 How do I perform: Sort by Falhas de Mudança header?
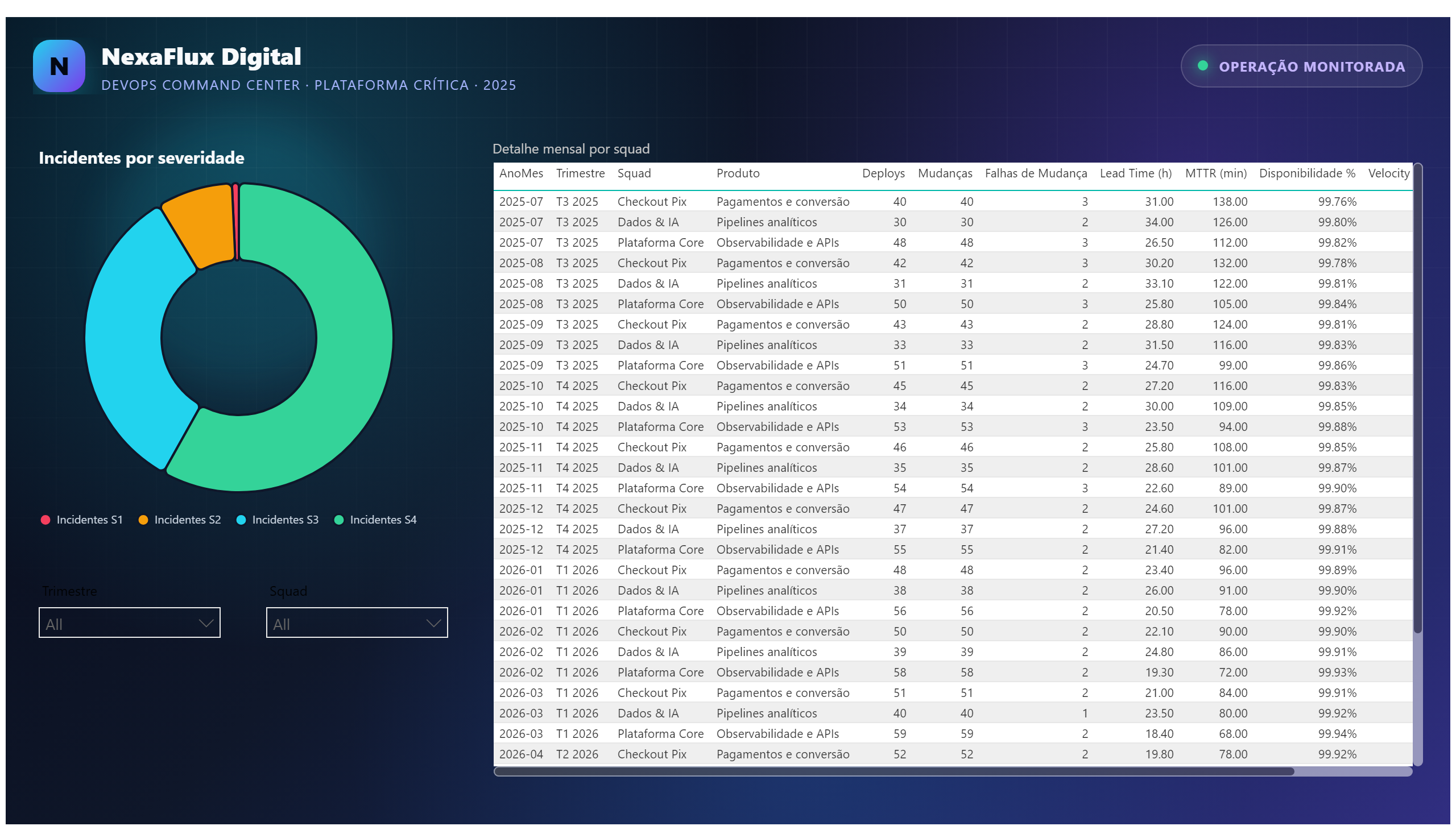point(1036,173)
